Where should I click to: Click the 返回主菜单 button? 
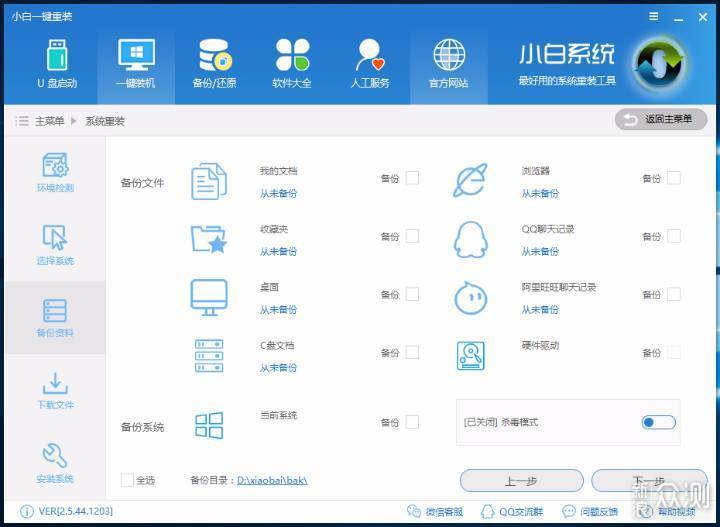click(660, 119)
